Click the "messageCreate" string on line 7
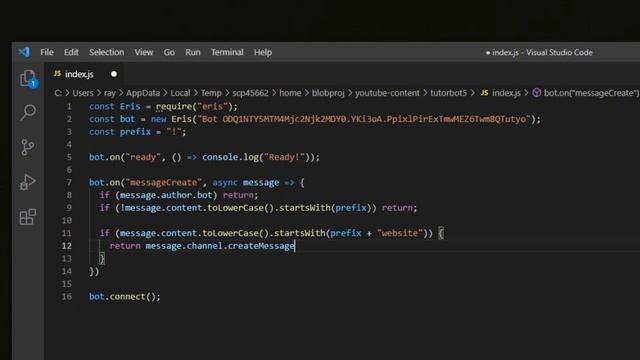Screen dimensions: 640x360 (164, 182)
